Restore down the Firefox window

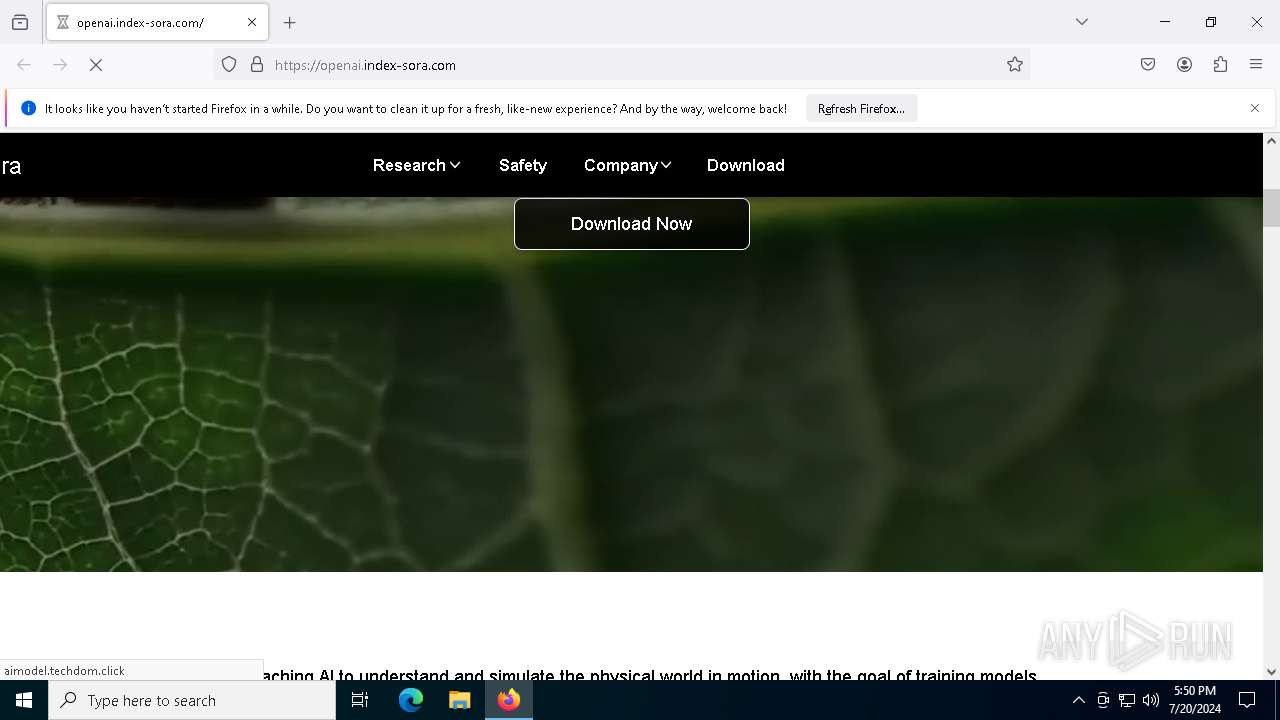tap(1211, 22)
